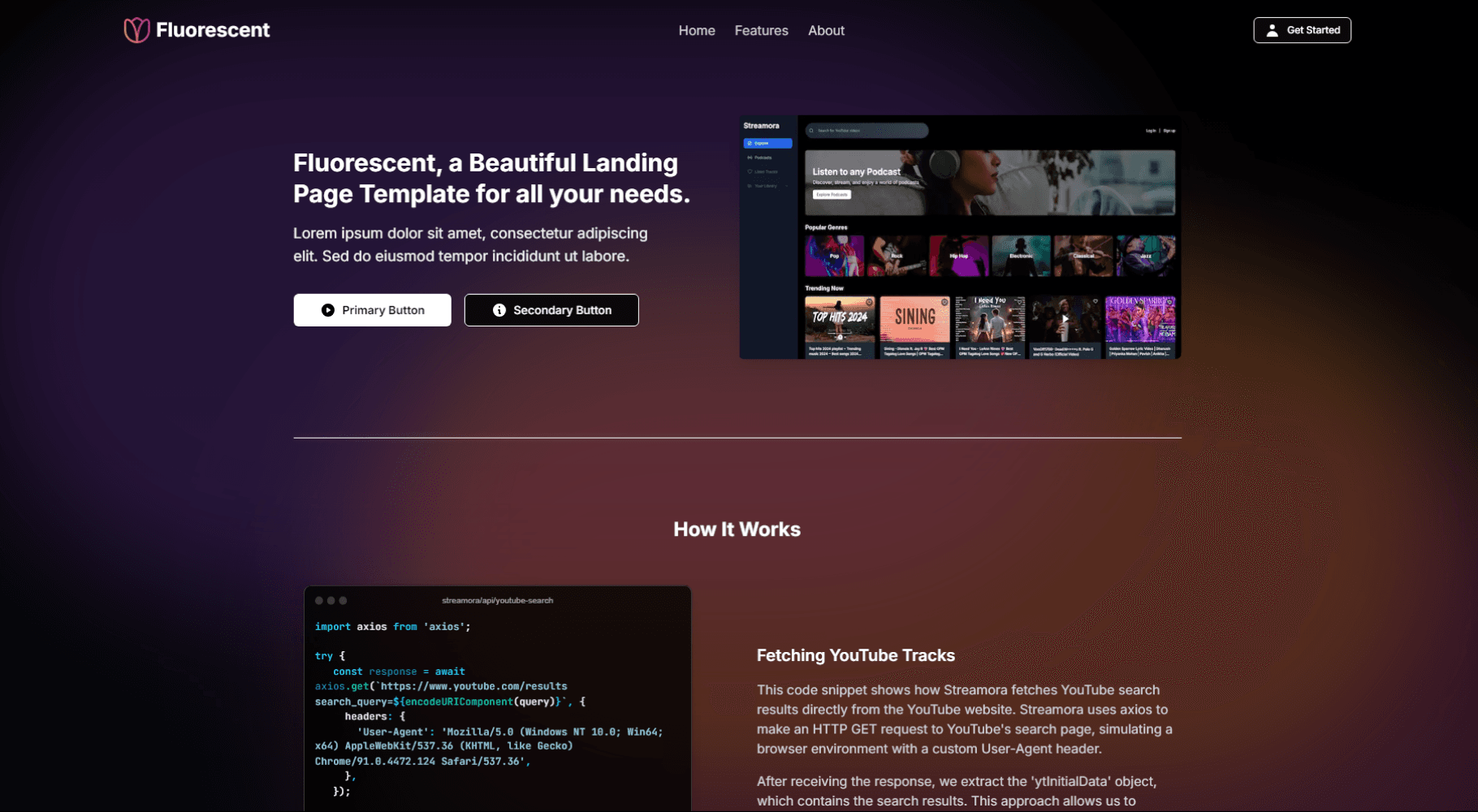The height and width of the screenshot is (812, 1478).
Task: Click the Fluorescent tulip logo icon
Action: coord(136,30)
